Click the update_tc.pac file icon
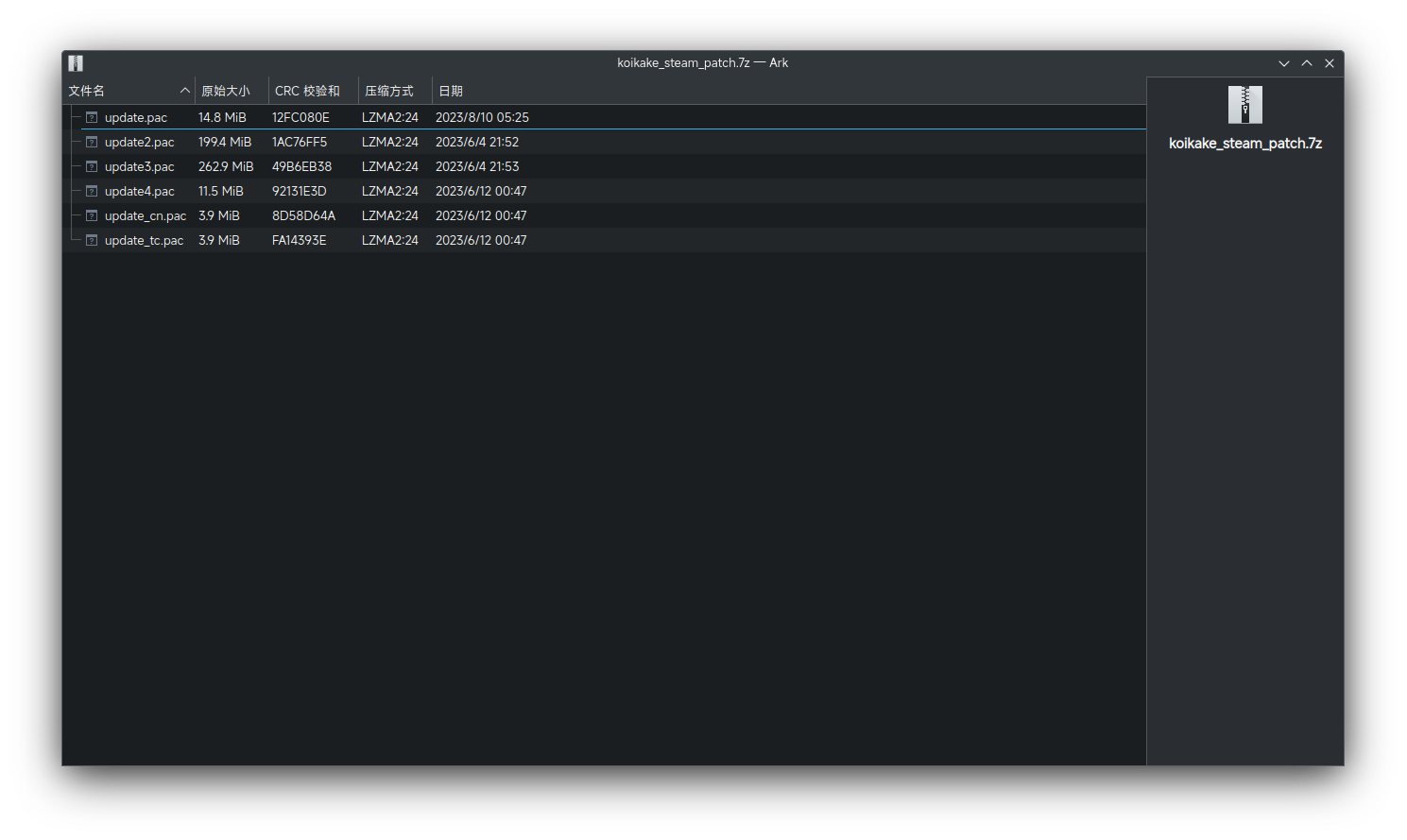The image size is (1407, 840). point(92,240)
